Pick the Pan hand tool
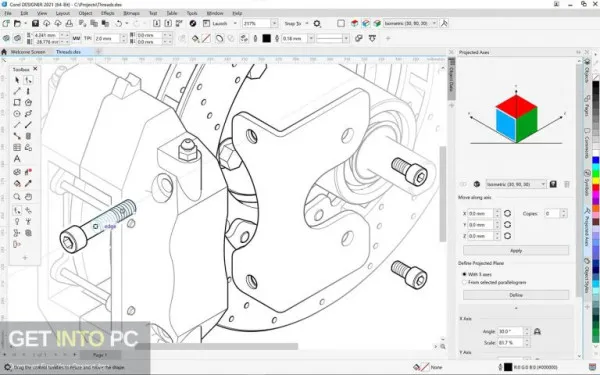The width and height of the screenshot is (600, 375). (x=28, y=197)
